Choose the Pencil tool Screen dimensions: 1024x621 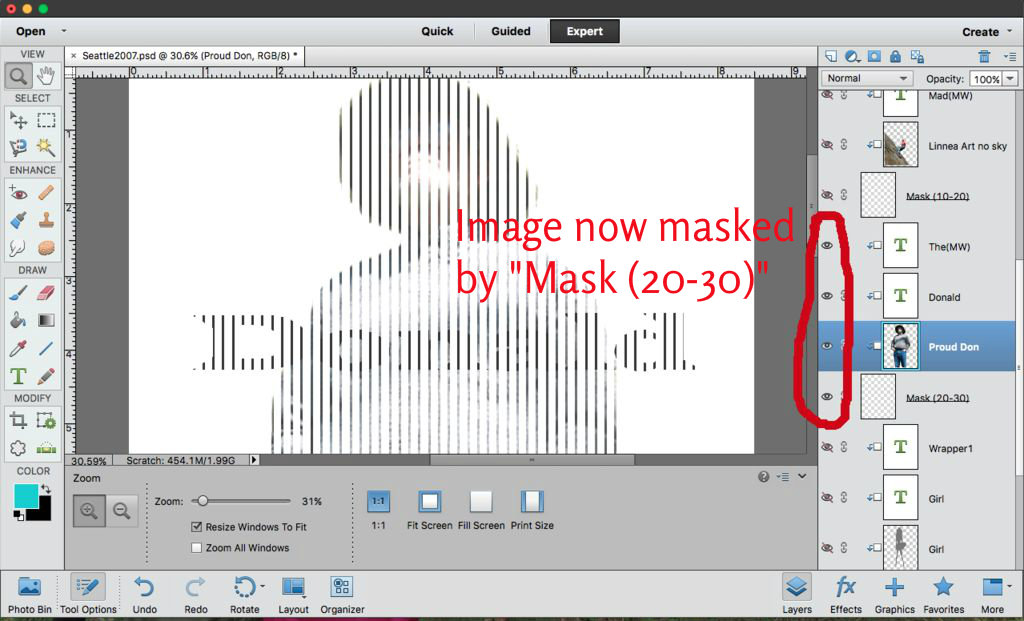tap(46, 376)
